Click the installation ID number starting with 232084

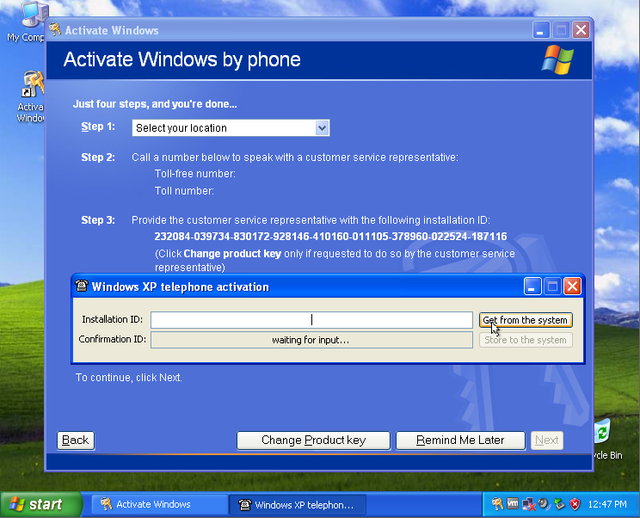click(331, 236)
